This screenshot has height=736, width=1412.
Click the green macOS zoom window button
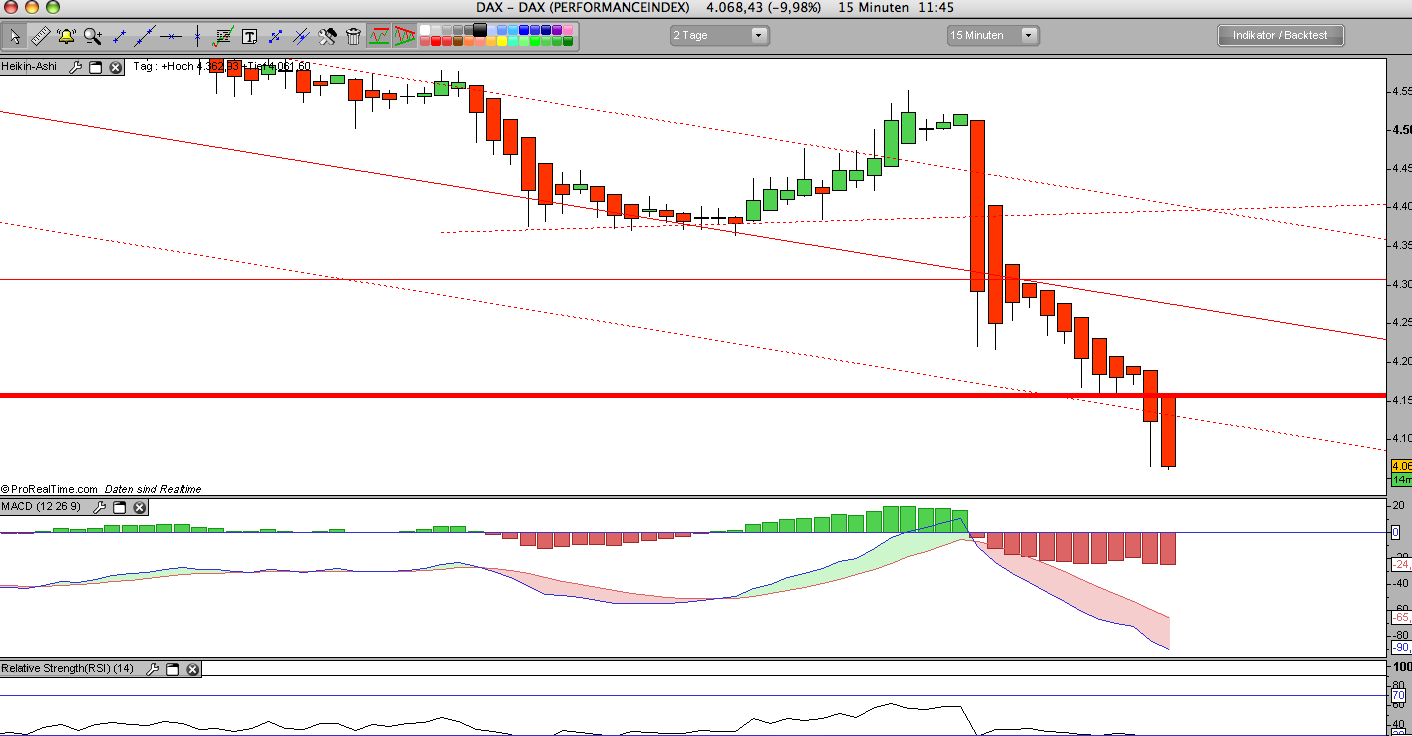coord(53,7)
